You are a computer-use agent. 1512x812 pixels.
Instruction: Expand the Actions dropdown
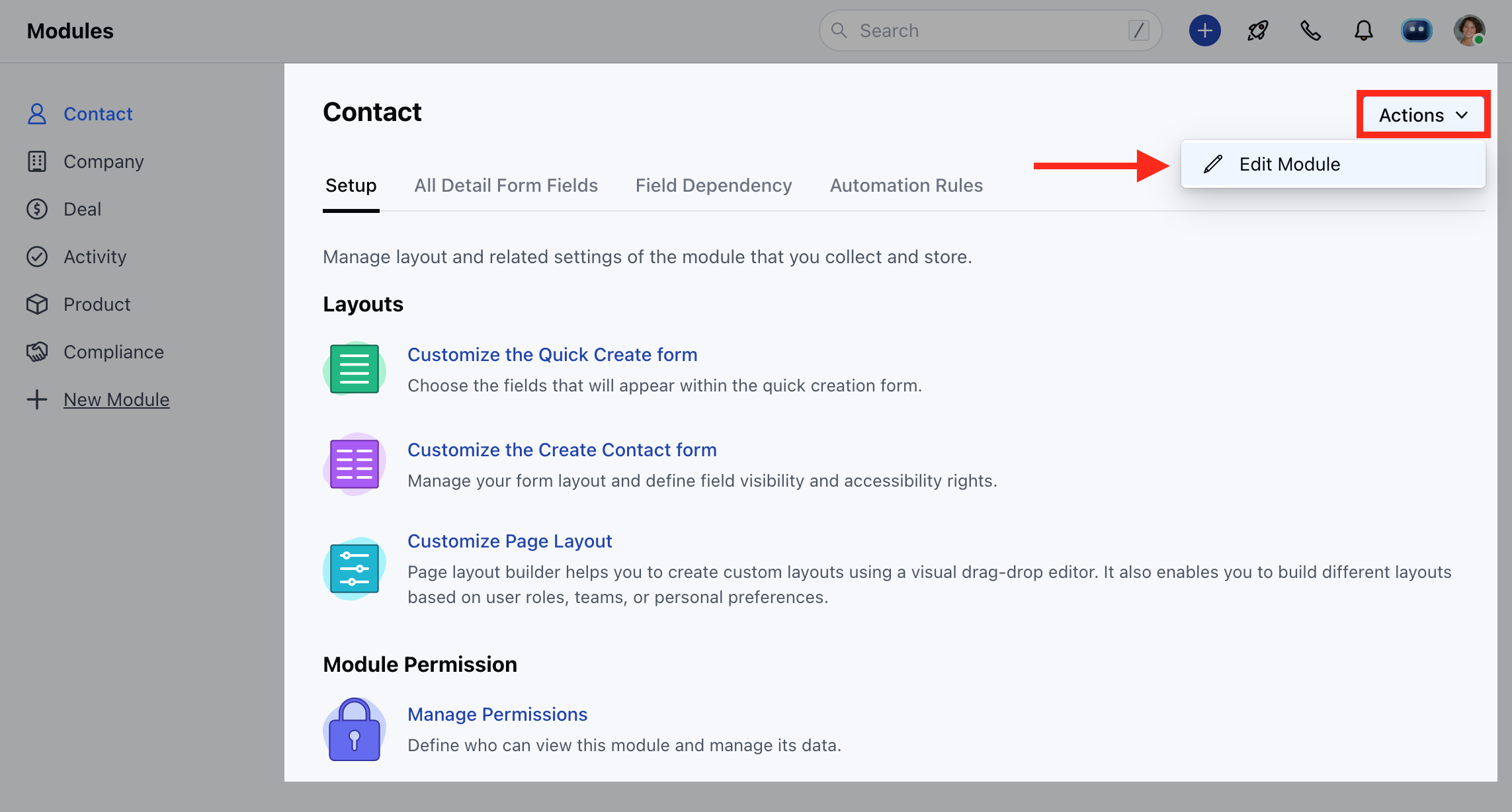click(x=1423, y=115)
